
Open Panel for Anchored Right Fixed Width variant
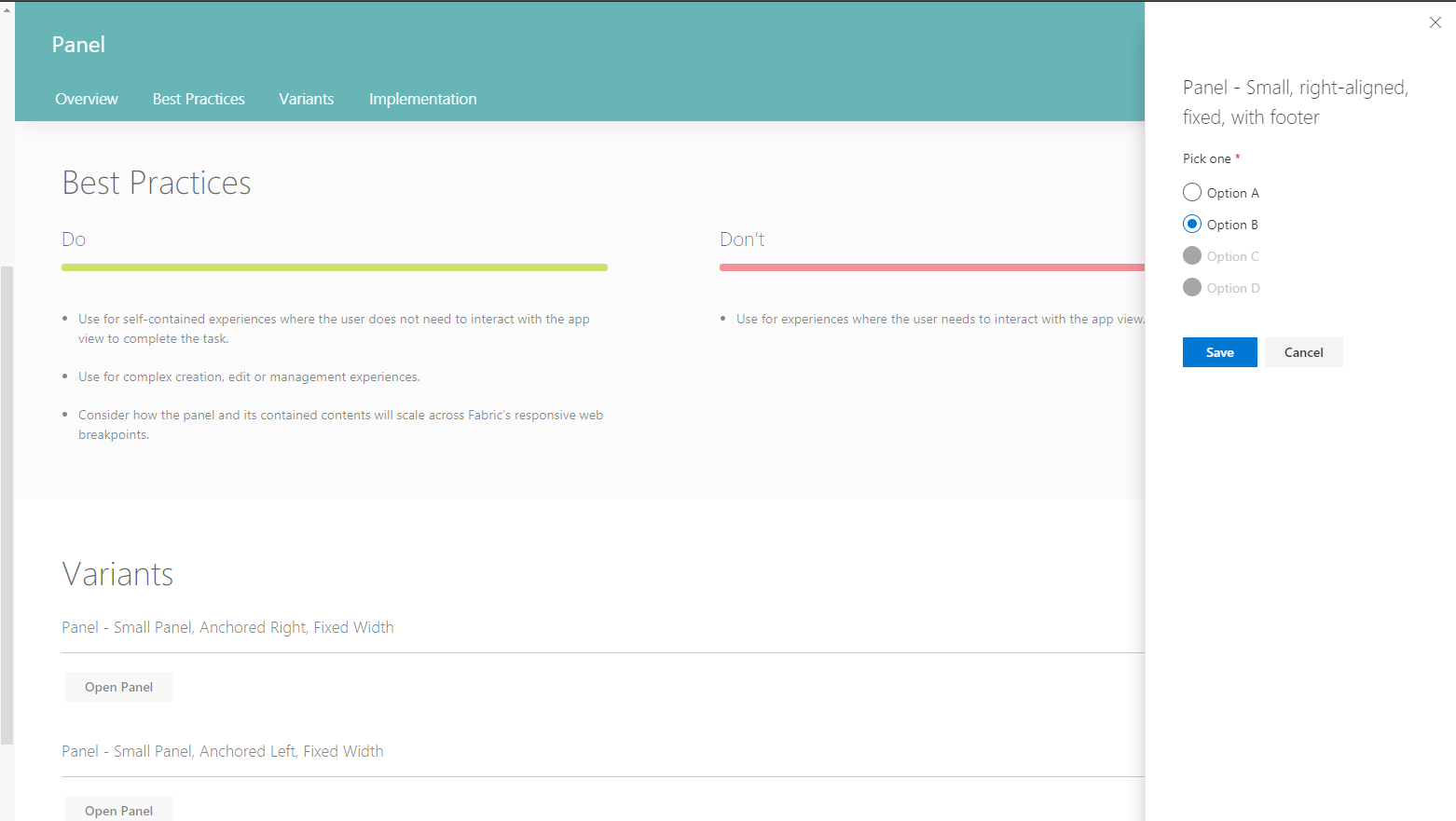coord(118,687)
